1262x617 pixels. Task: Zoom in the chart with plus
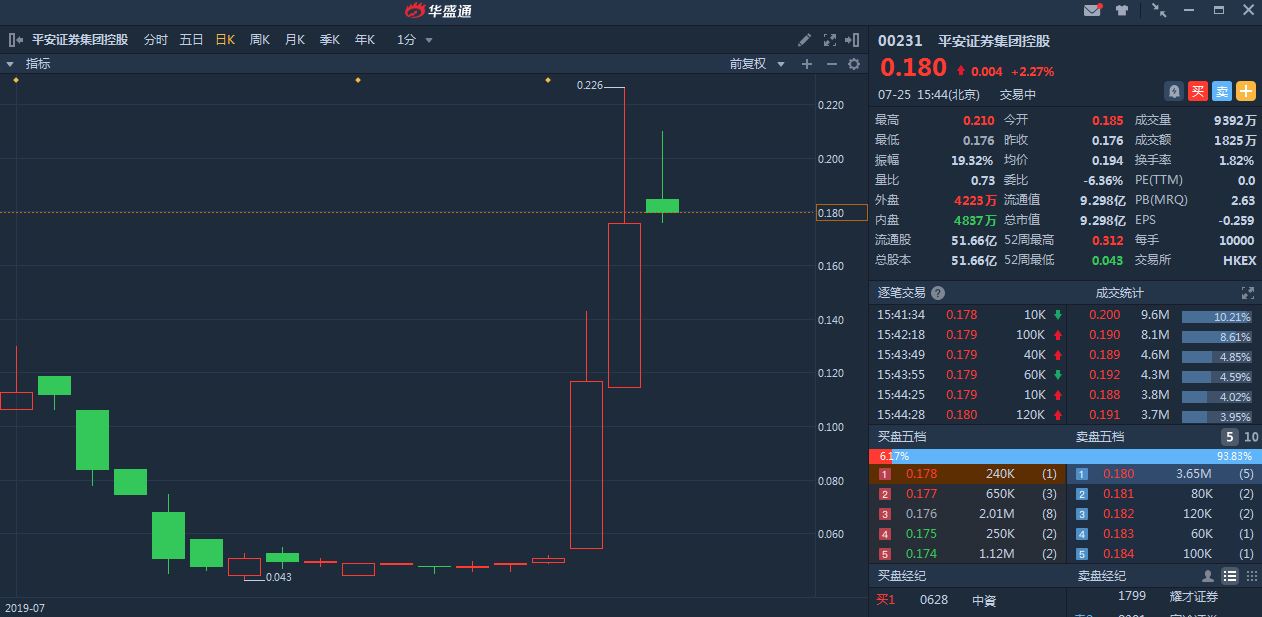pyautogui.click(x=807, y=64)
